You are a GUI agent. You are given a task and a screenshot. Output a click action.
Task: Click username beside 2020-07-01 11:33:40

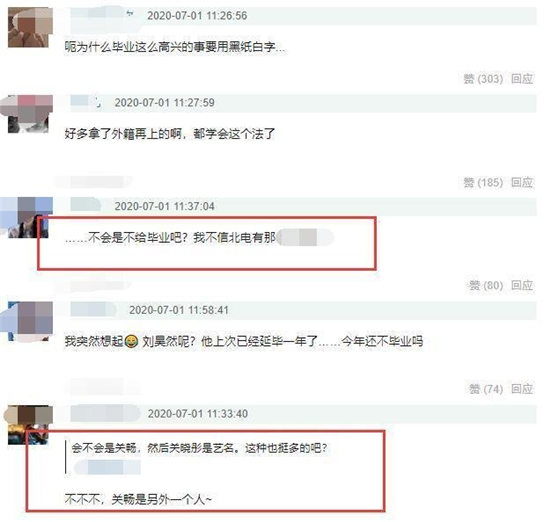pos(105,413)
